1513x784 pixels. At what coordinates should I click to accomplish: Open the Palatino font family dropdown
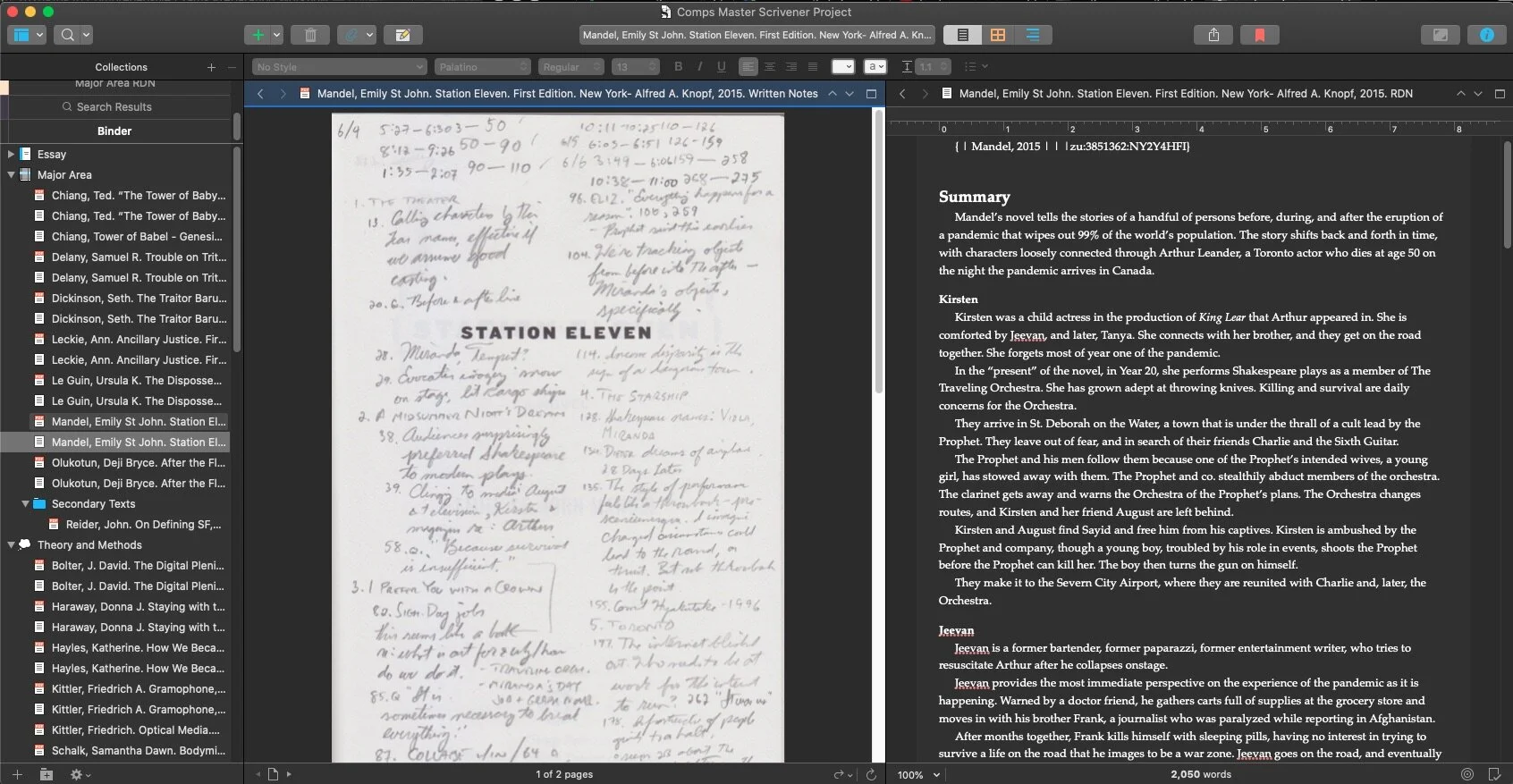click(x=484, y=67)
